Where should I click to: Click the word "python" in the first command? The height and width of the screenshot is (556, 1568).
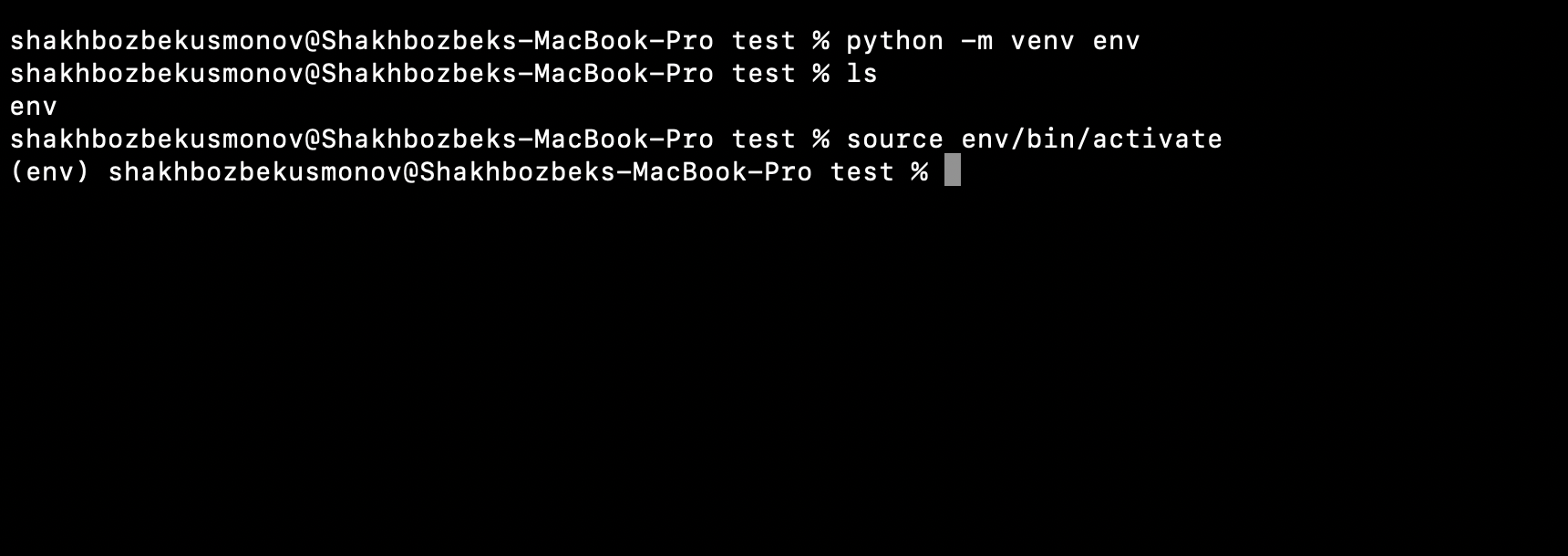pos(894,41)
